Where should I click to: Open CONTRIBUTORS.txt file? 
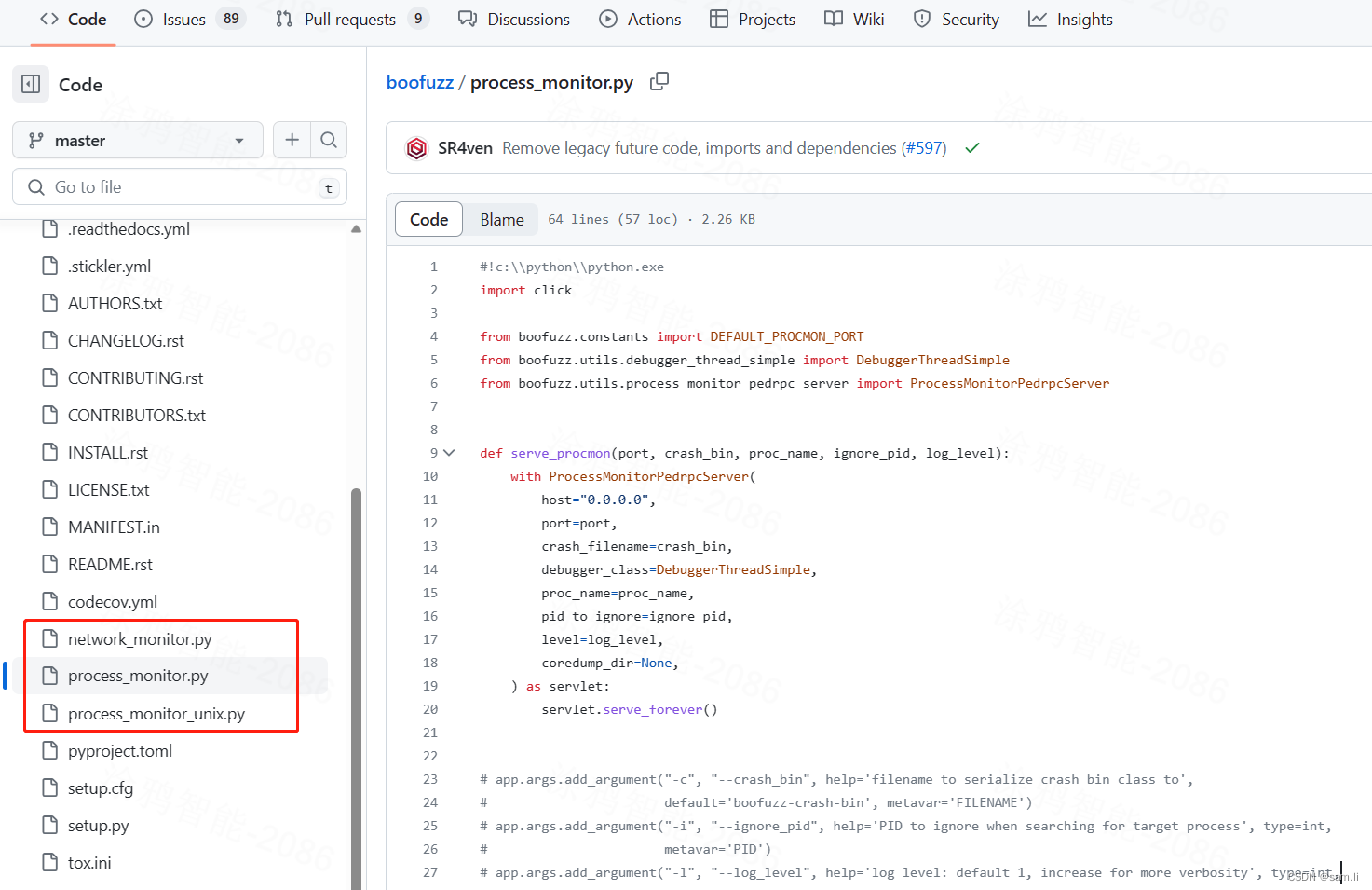point(137,416)
